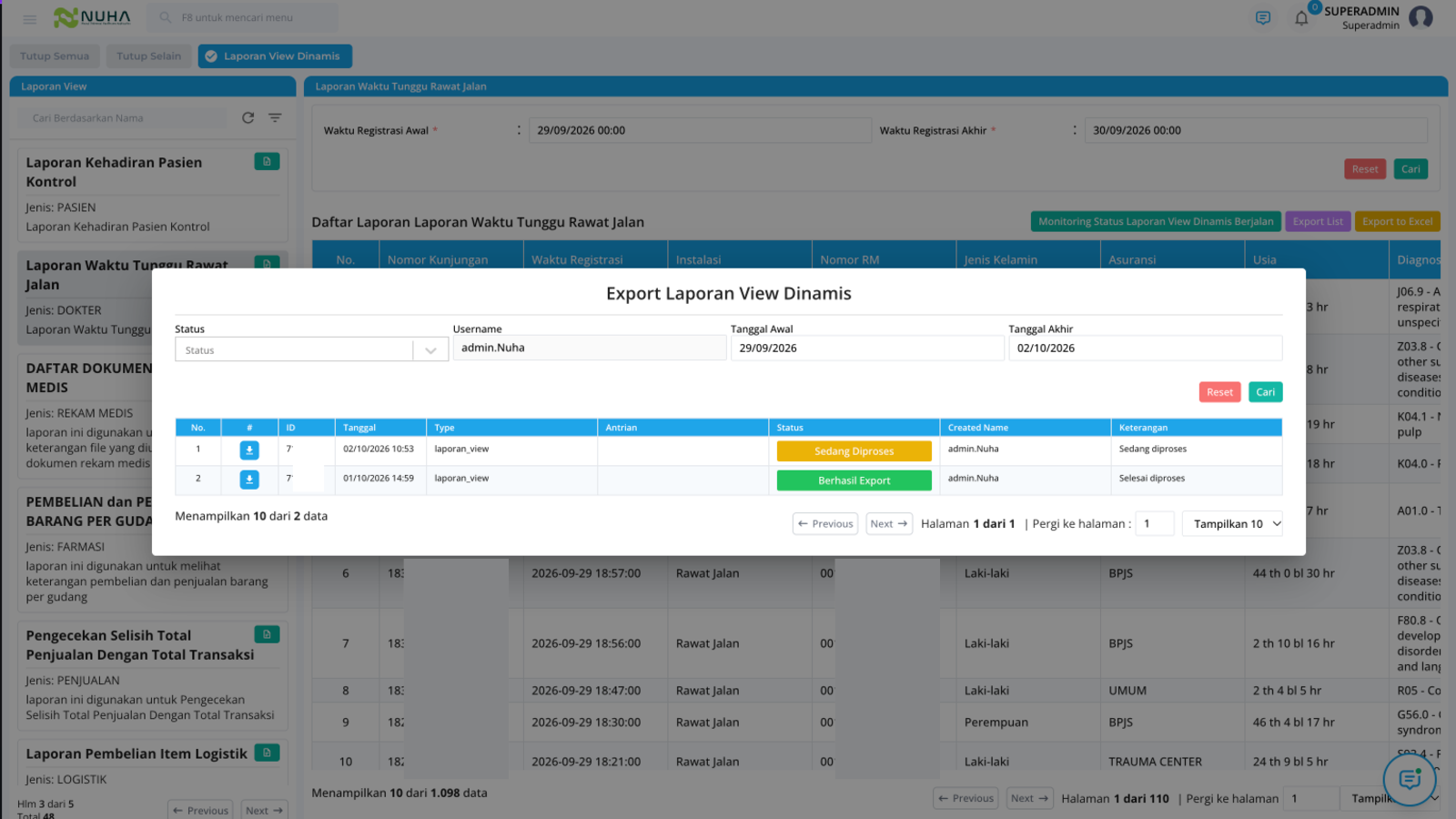Click the Cari button in export dialog
The height and width of the screenshot is (819, 1456).
tap(1265, 392)
